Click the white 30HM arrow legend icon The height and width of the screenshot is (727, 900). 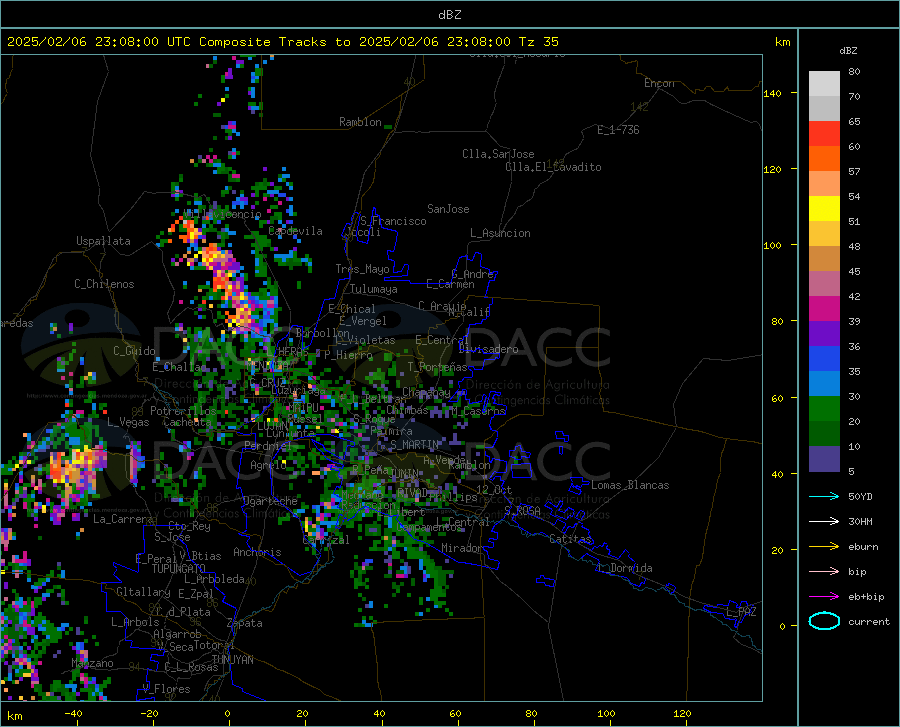[x=824, y=522]
